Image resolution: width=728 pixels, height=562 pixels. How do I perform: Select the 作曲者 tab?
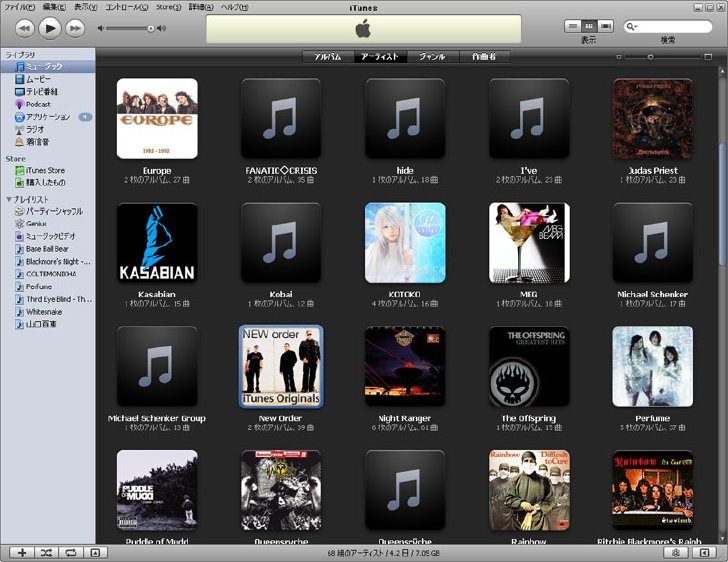point(484,57)
